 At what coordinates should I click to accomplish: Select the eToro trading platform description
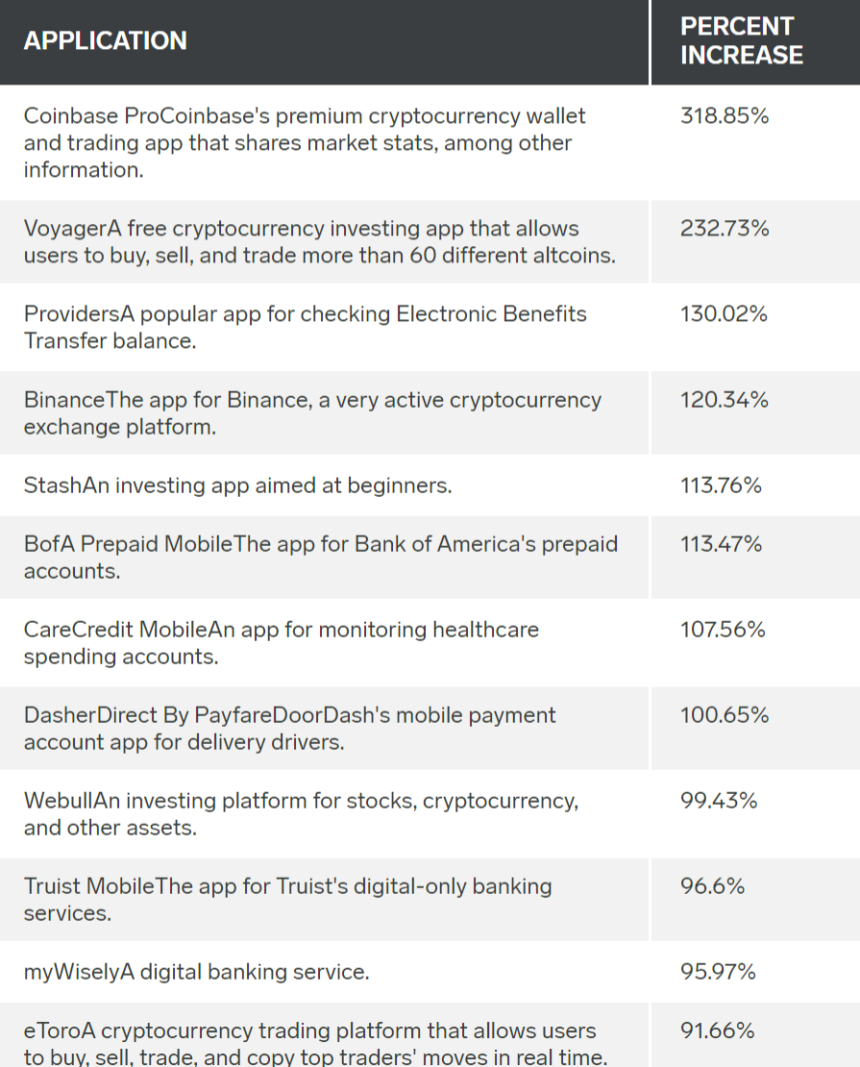point(310,1043)
